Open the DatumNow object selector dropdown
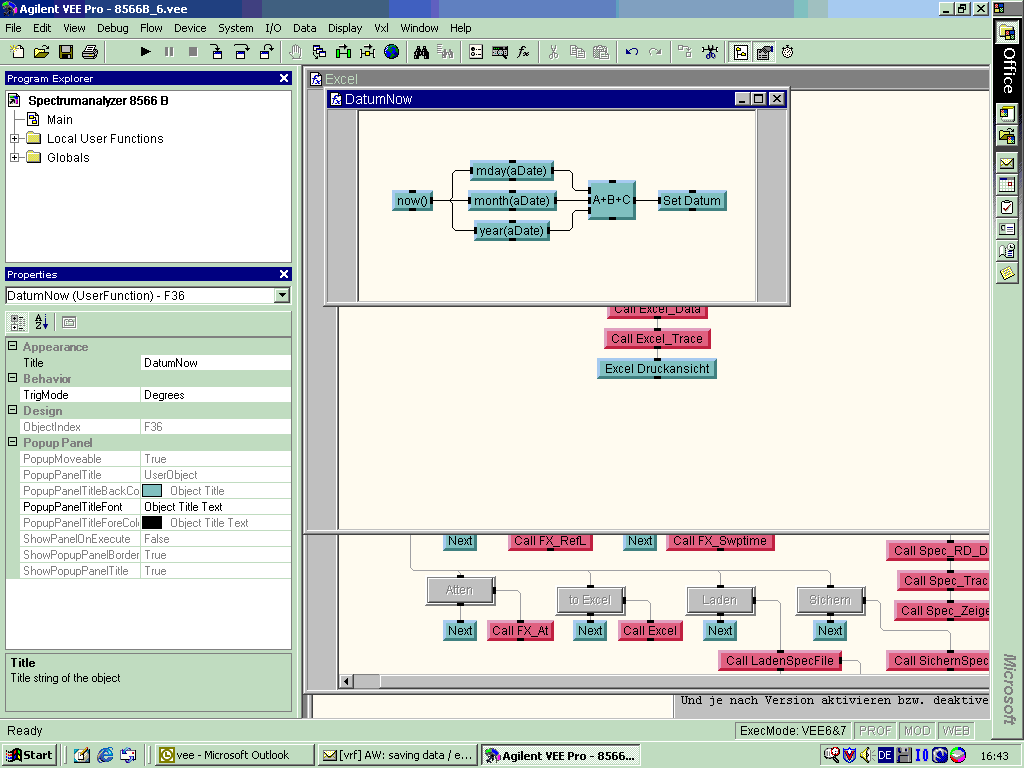Viewport: 1024px width, 768px height. pyautogui.click(x=282, y=295)
